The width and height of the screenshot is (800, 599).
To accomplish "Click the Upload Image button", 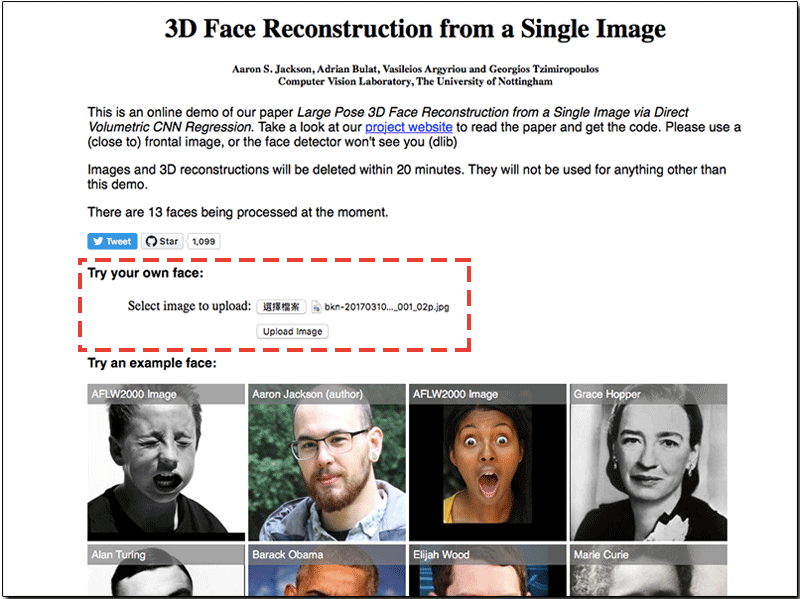I will tap(292, 331).
